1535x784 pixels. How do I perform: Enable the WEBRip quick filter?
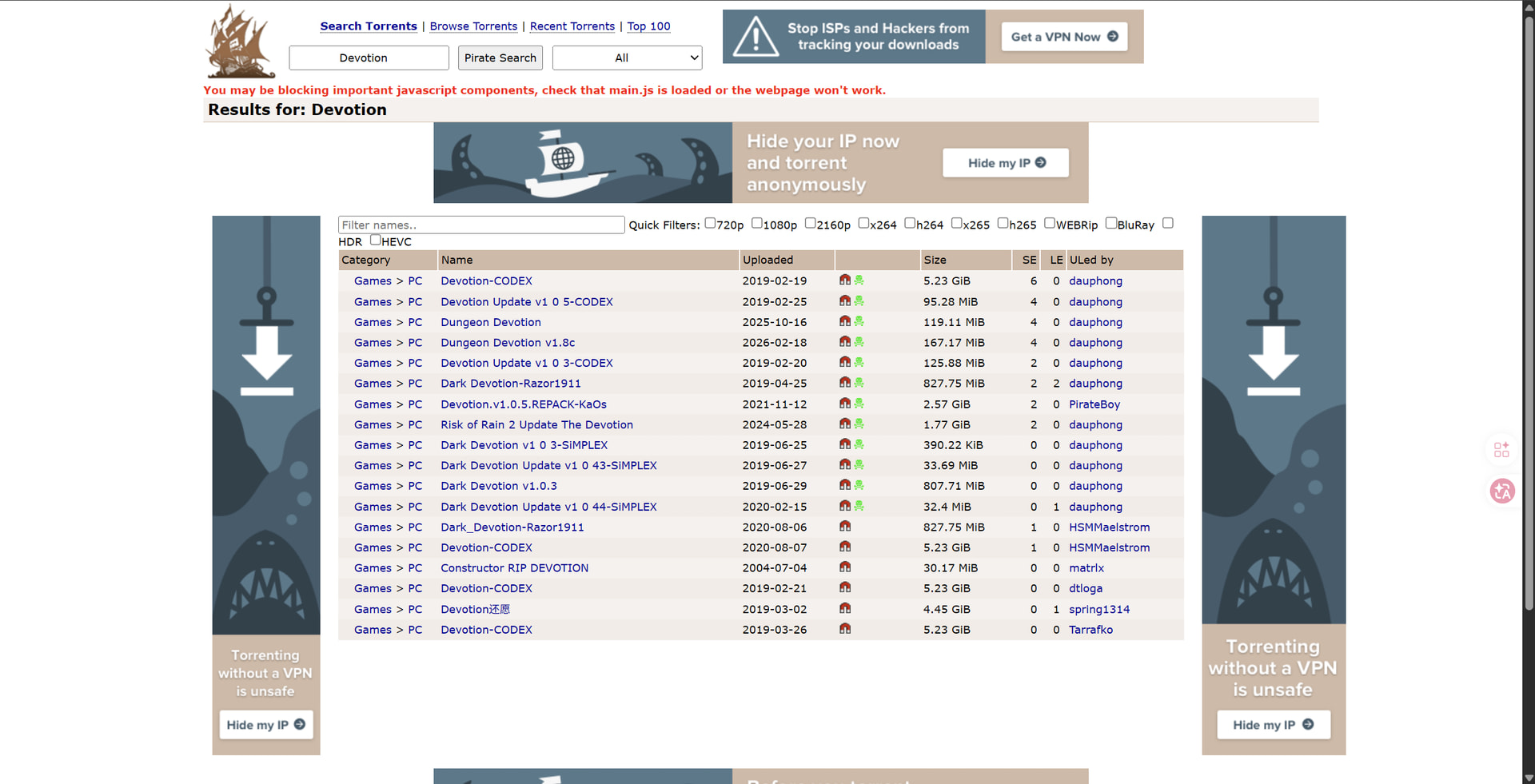[1050, 224]
